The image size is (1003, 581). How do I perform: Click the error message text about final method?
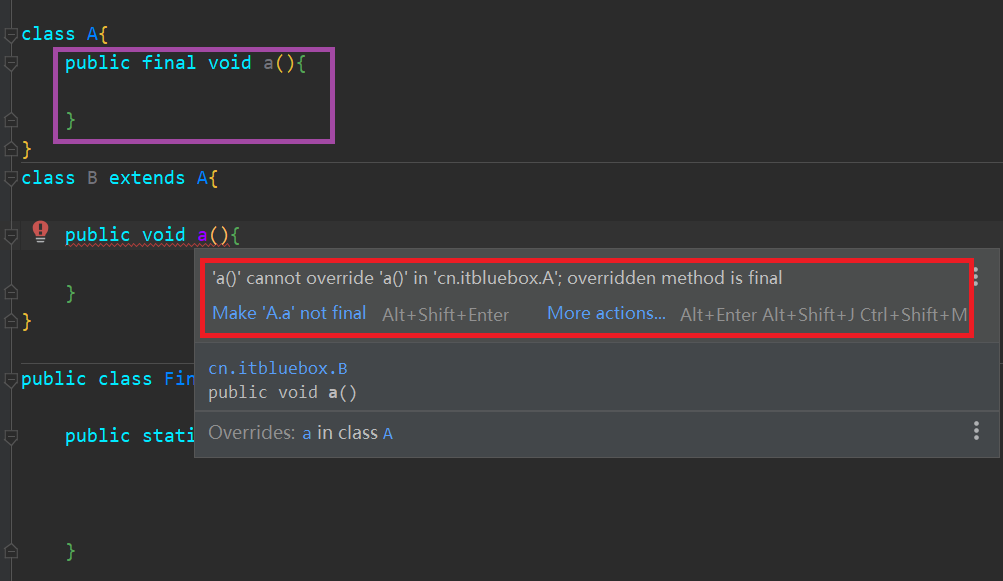(497, 278)
